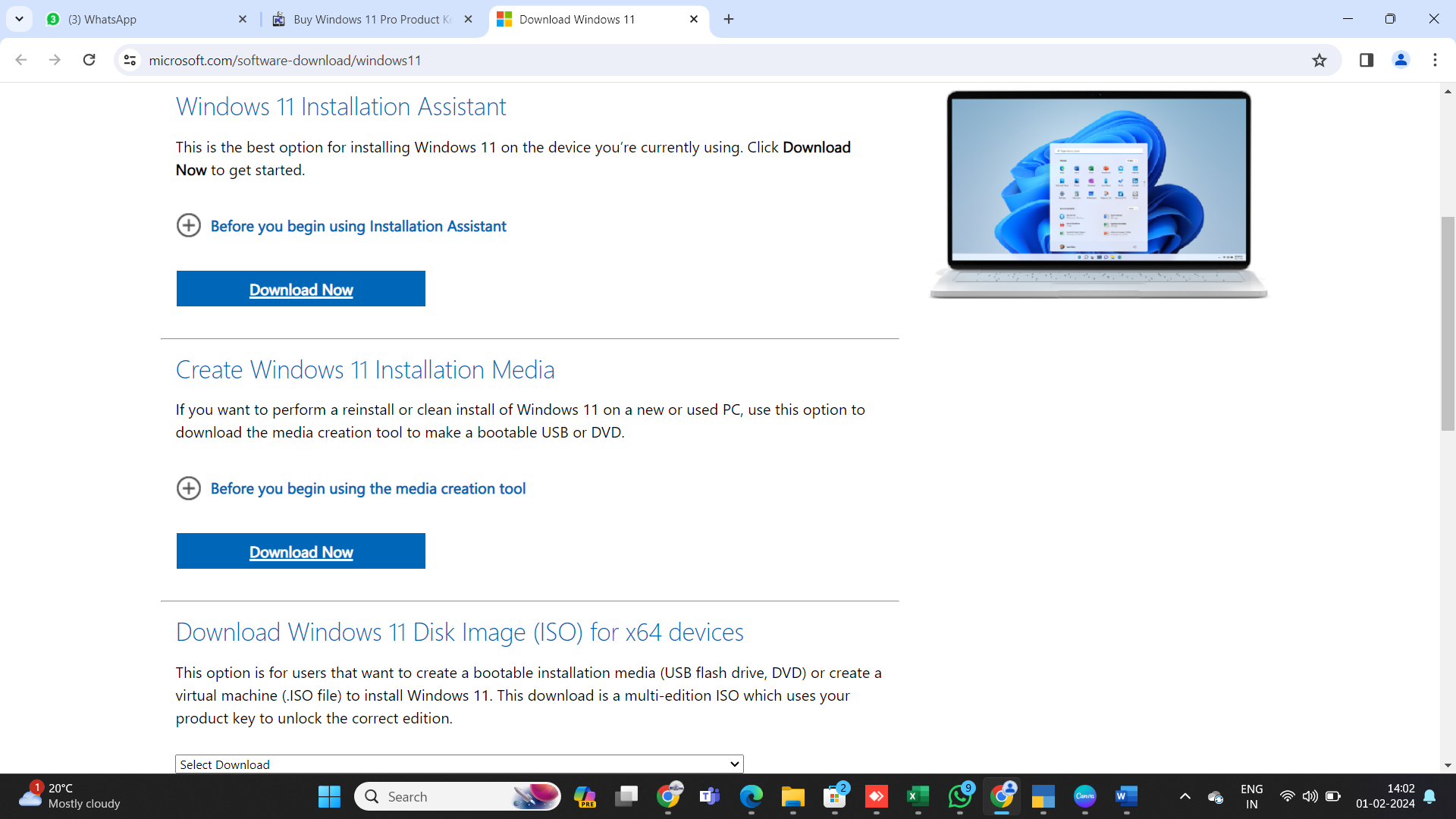Image resolution: width=1456 pixels, height=819 pixels.
Task: Close the Buy Windows 11 Pro tab
Action: click(x=468, y=19)
